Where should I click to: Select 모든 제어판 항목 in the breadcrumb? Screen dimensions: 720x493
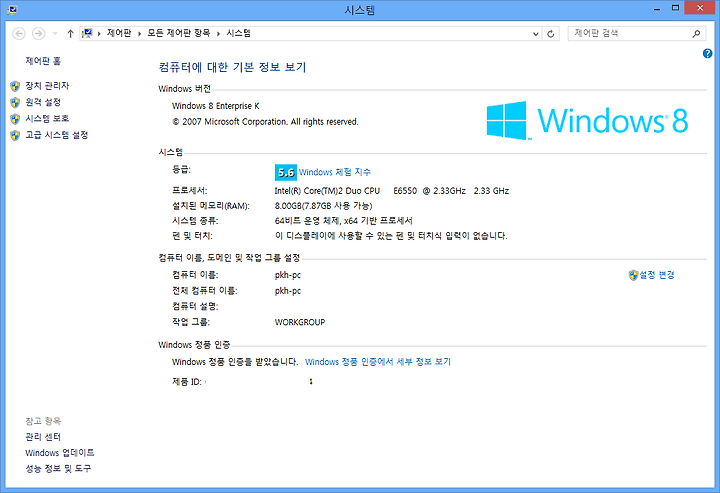tap(179, 33)
